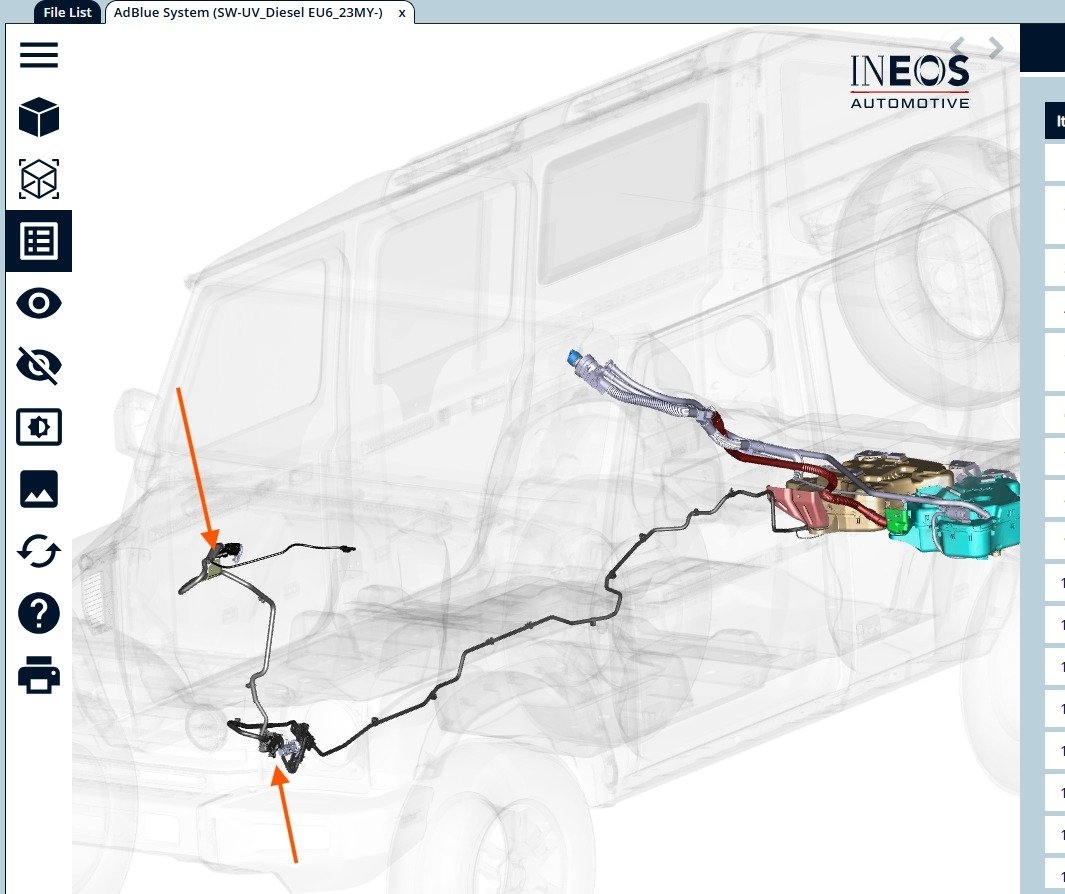Click the blue filler cap on model
The width and height of the screenshot is (1065, 894).
tap(574, 357)
